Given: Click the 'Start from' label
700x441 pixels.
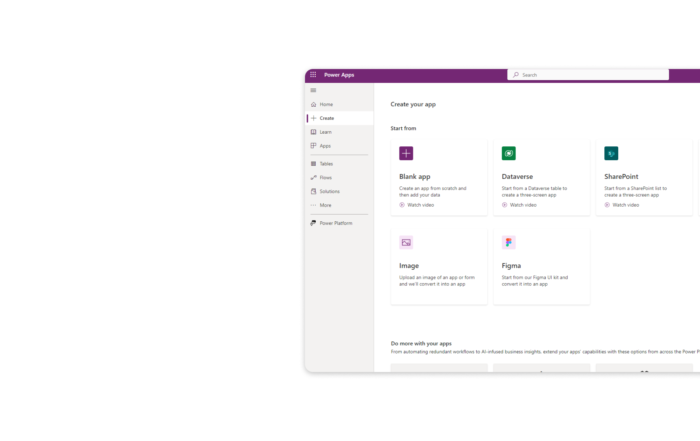Looking at the screenshot, I should click(x=403, y=128).
